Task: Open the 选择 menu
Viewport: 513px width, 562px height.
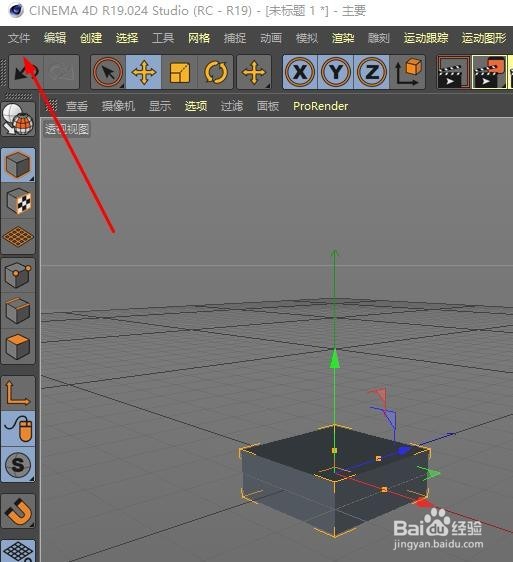Action: point(127,38)
